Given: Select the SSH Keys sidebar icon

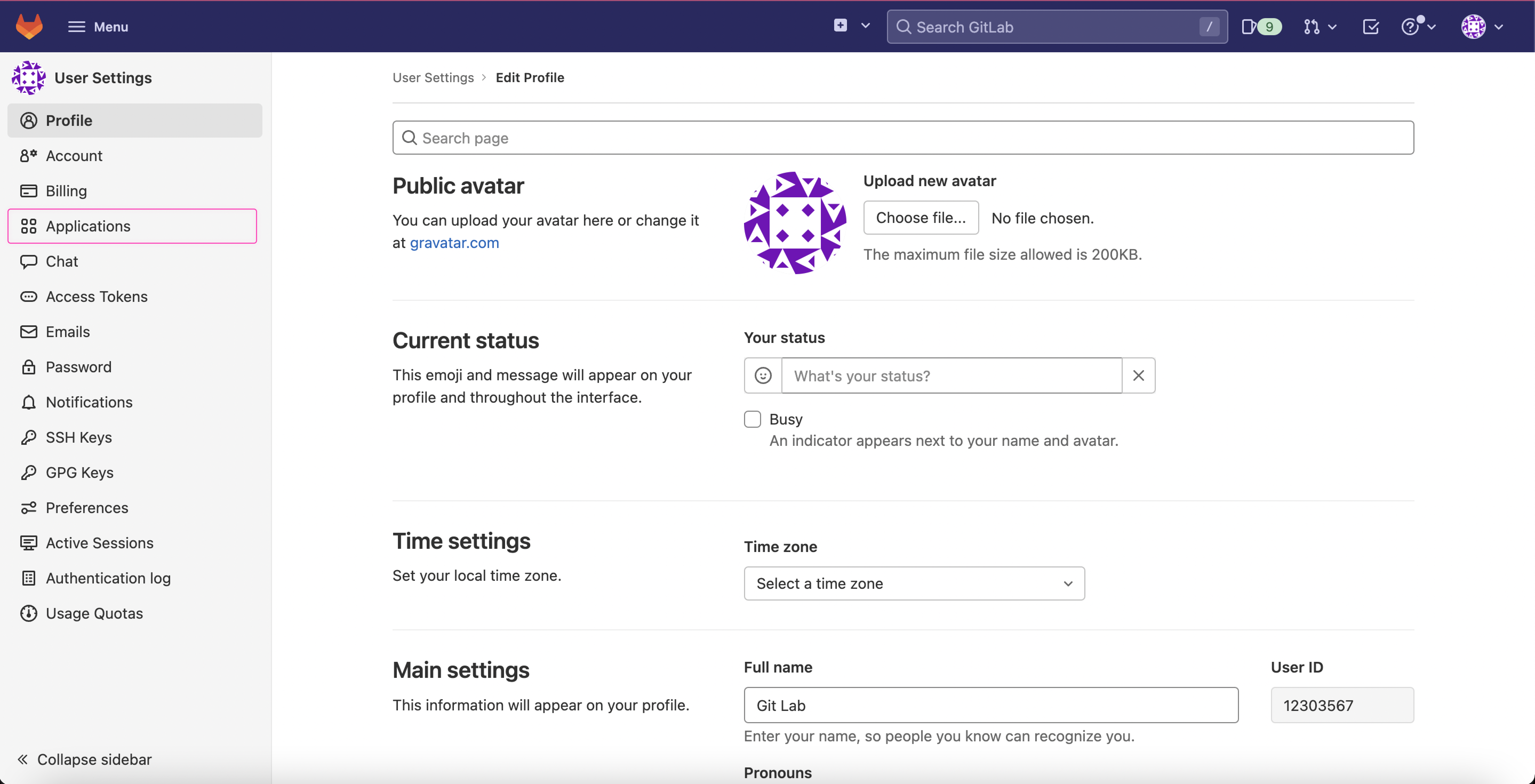Looking at the screenshot, I should (29, 437).
